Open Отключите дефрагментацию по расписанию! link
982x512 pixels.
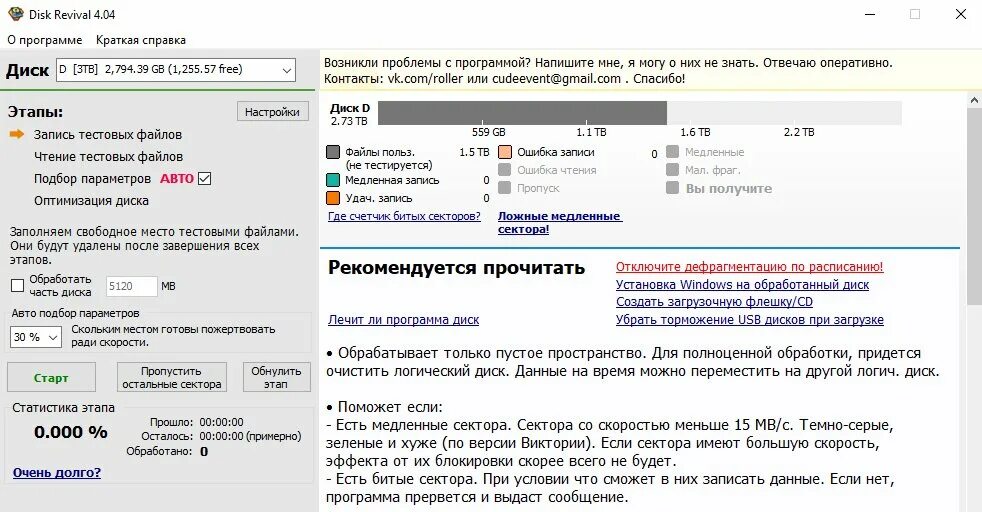point(749,267)
